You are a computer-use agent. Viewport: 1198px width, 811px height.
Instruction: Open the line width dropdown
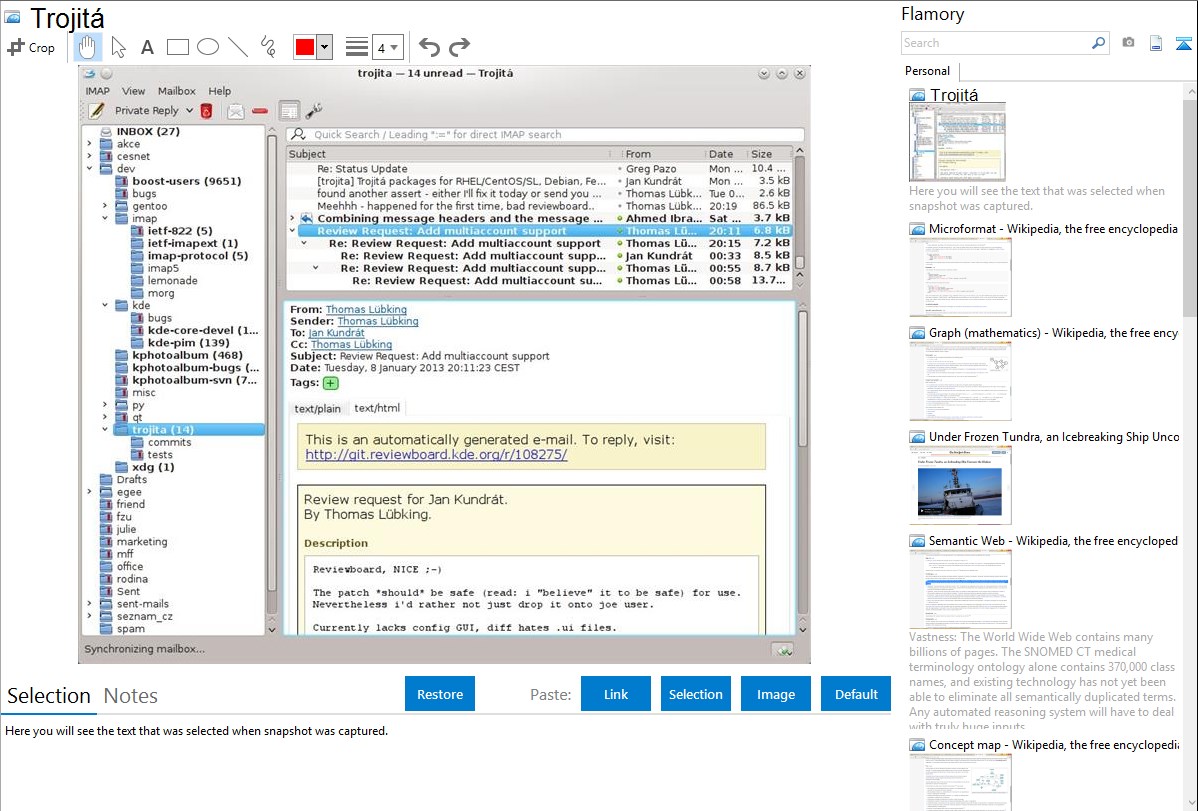388,47
